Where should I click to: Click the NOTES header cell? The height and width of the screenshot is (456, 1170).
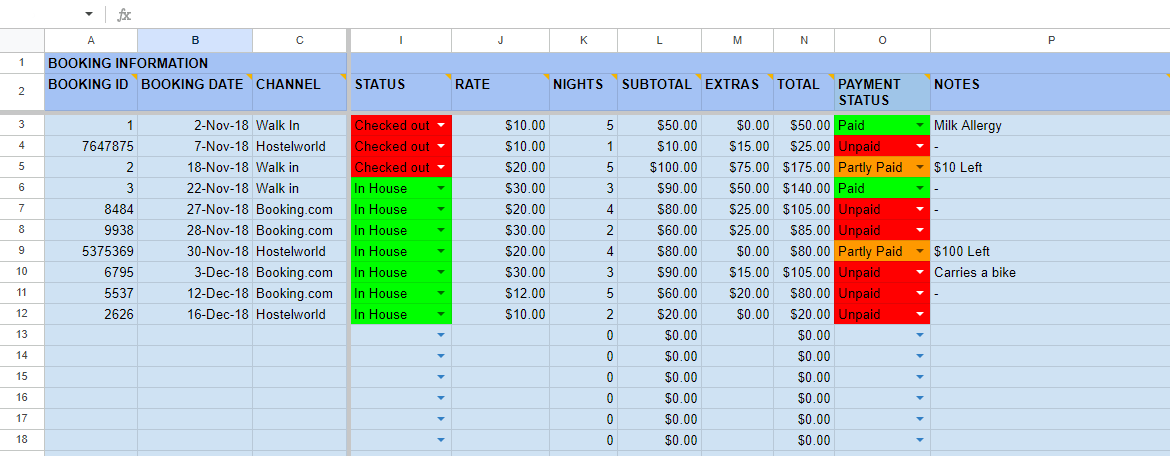coord(1051,92)
